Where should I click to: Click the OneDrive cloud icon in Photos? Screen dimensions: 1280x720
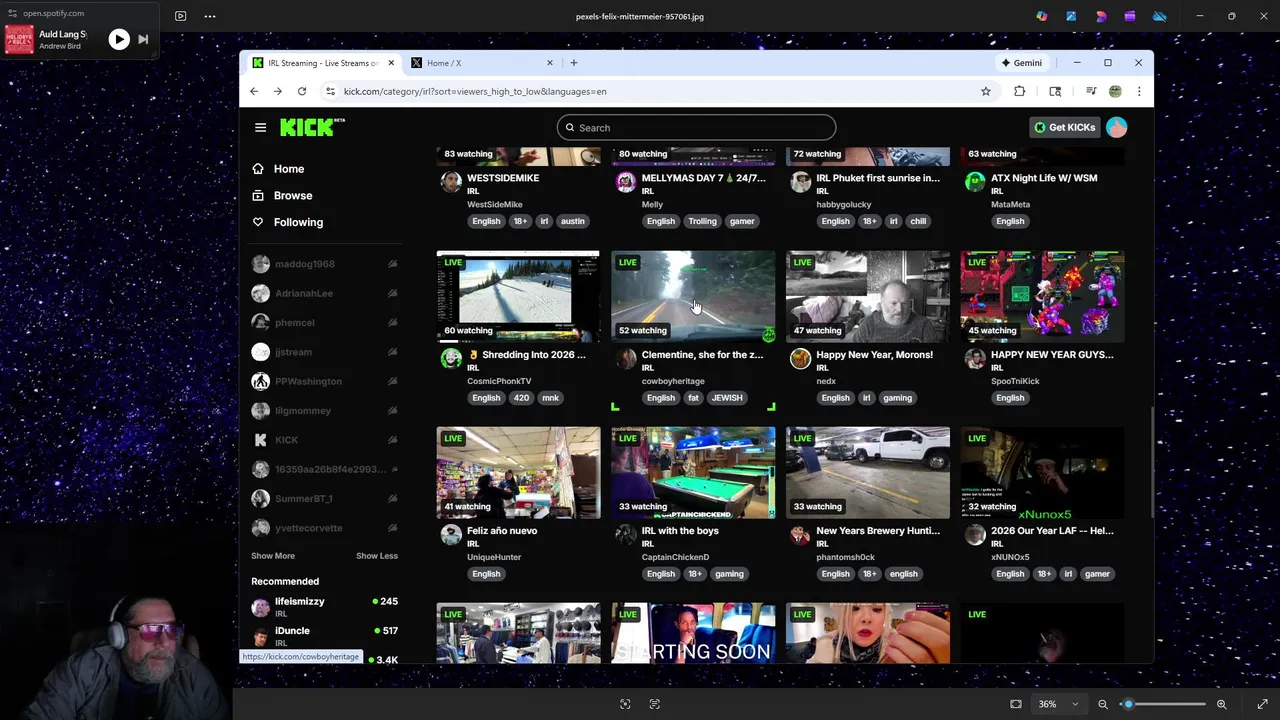tap(1160, 16)
